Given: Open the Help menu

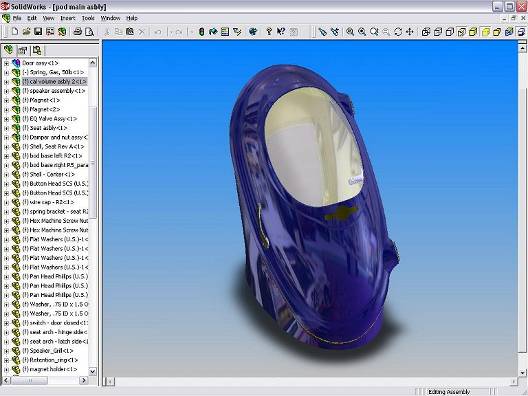Looking at the screenshot, I should (x=132, y=18).
